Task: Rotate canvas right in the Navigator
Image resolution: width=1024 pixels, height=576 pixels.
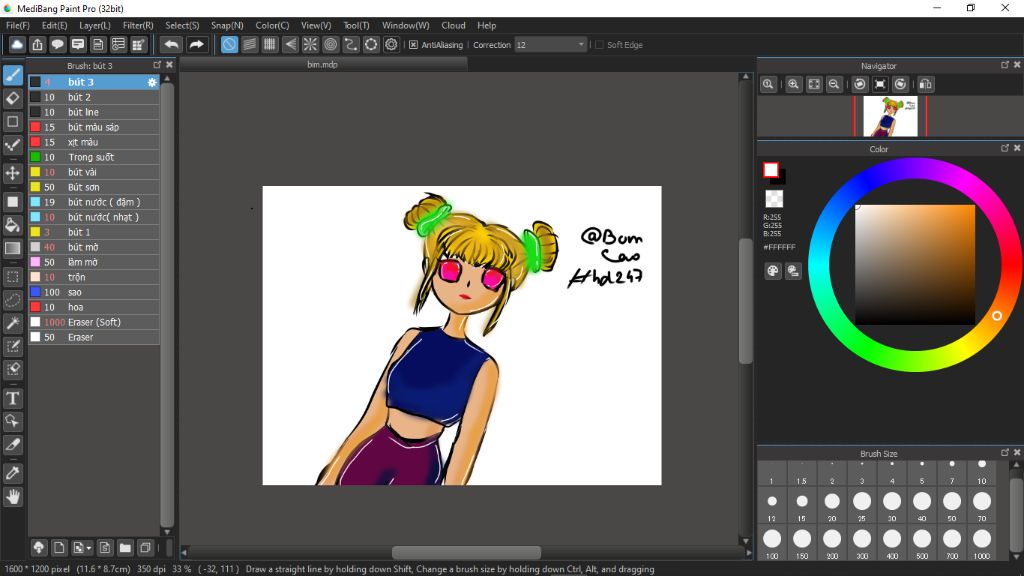Action: pyautogui.click(x=901, y=84)
